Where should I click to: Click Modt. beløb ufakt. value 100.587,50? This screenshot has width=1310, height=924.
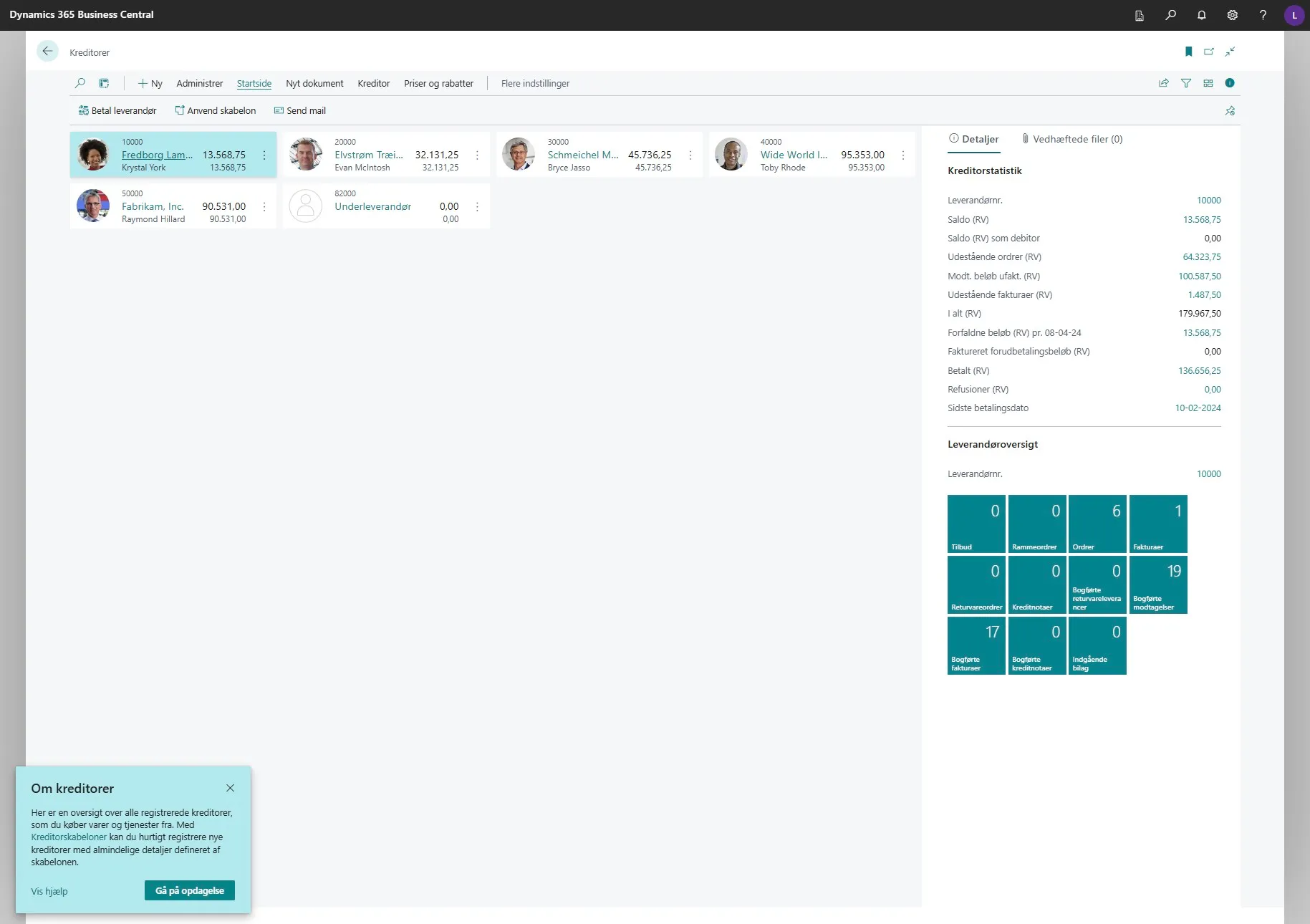pos(1200,276)
